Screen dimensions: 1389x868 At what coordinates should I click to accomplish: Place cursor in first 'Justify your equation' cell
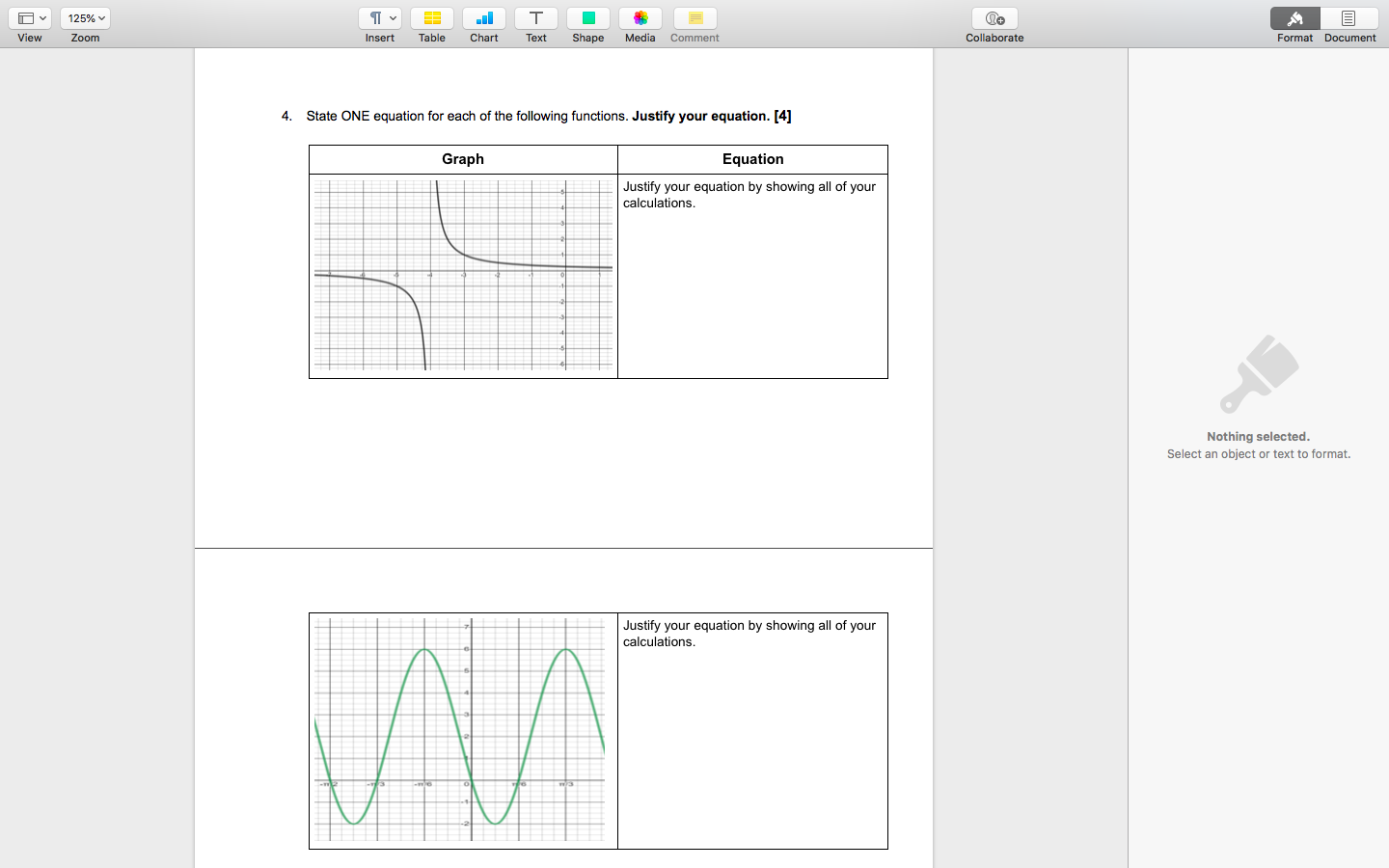tap(752, 277)
